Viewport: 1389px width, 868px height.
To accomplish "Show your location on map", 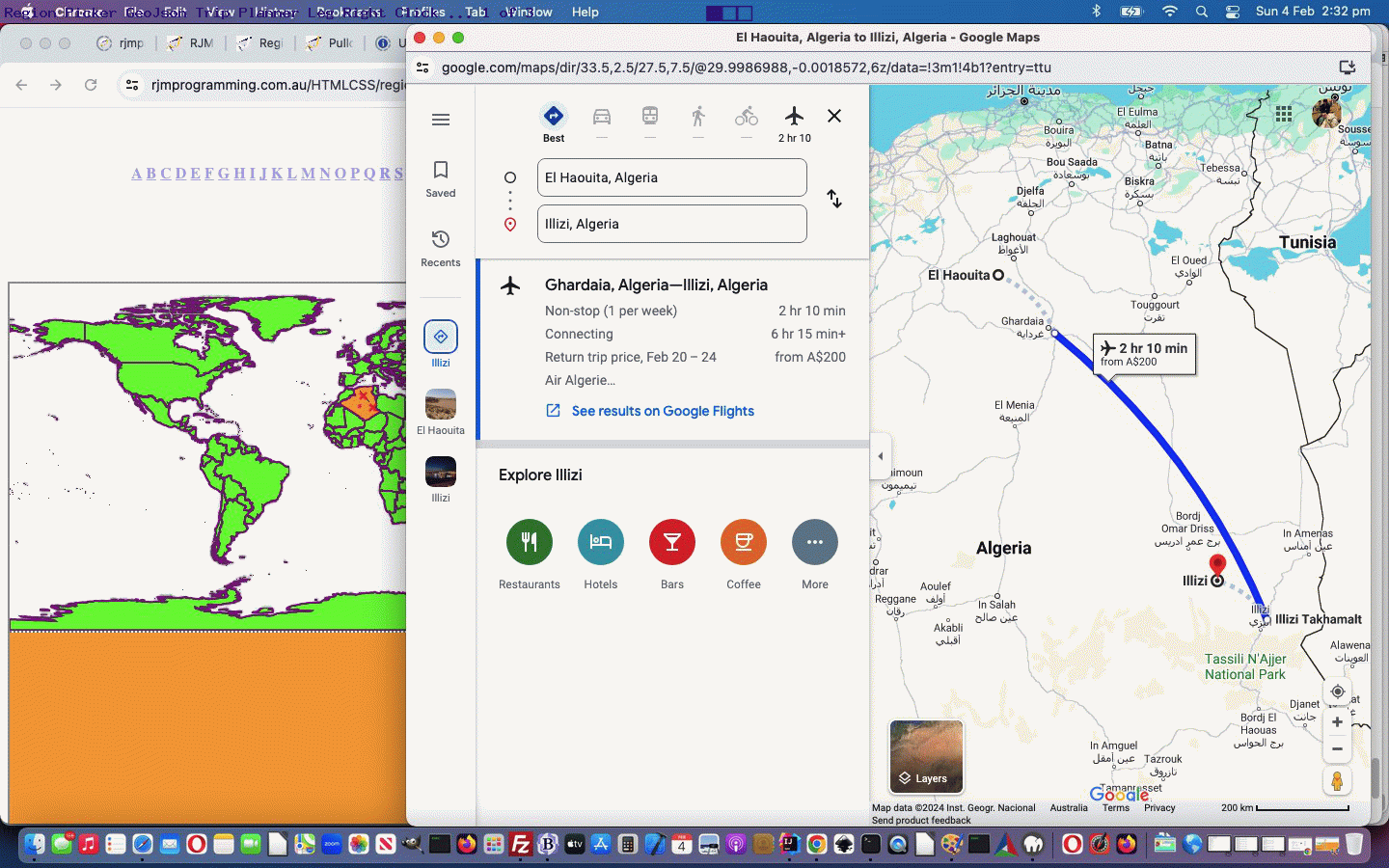I will point(1337,692).
